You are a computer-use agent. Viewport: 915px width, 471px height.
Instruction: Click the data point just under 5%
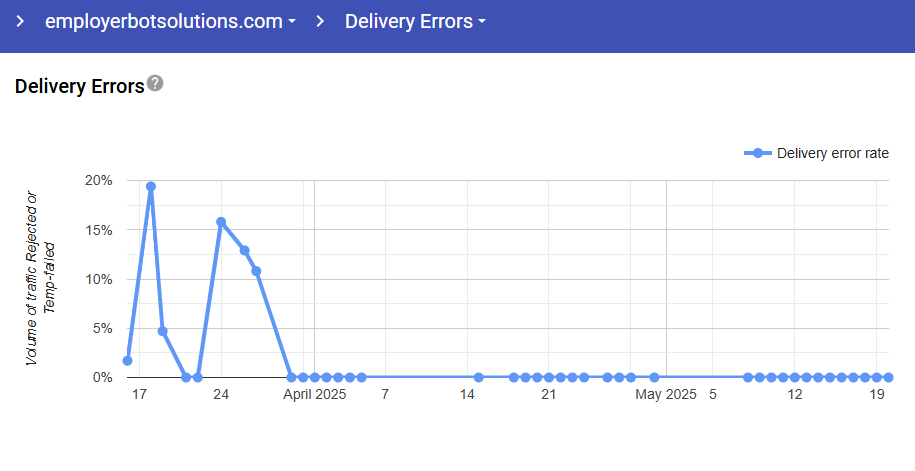click(162, 331)
